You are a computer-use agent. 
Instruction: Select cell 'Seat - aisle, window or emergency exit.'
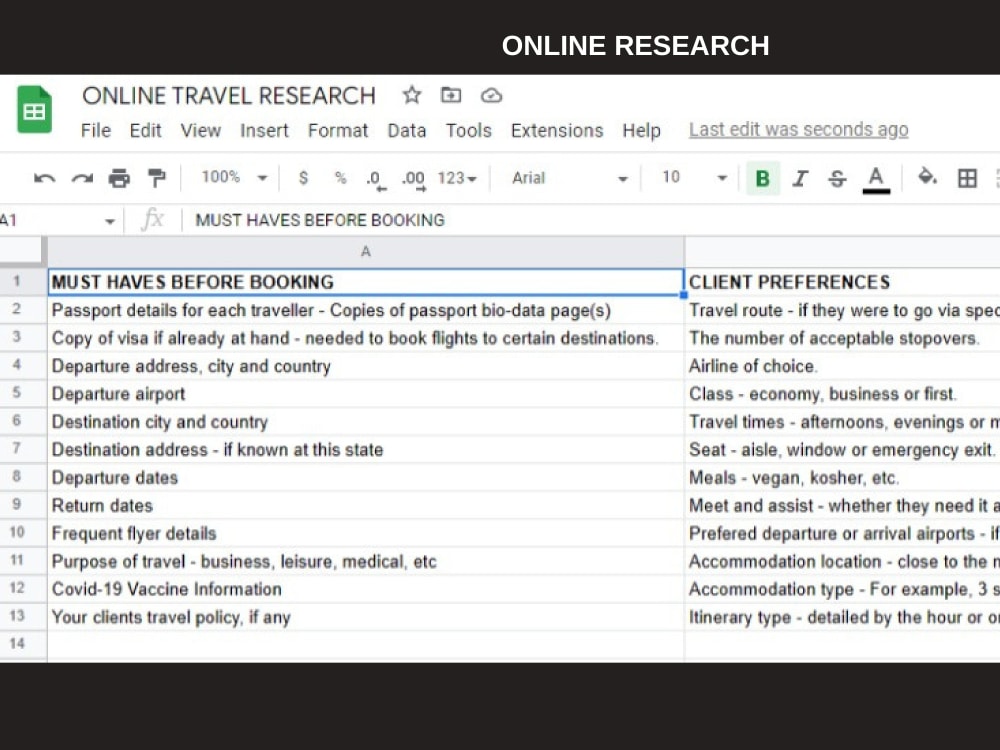tap(842, 450)
